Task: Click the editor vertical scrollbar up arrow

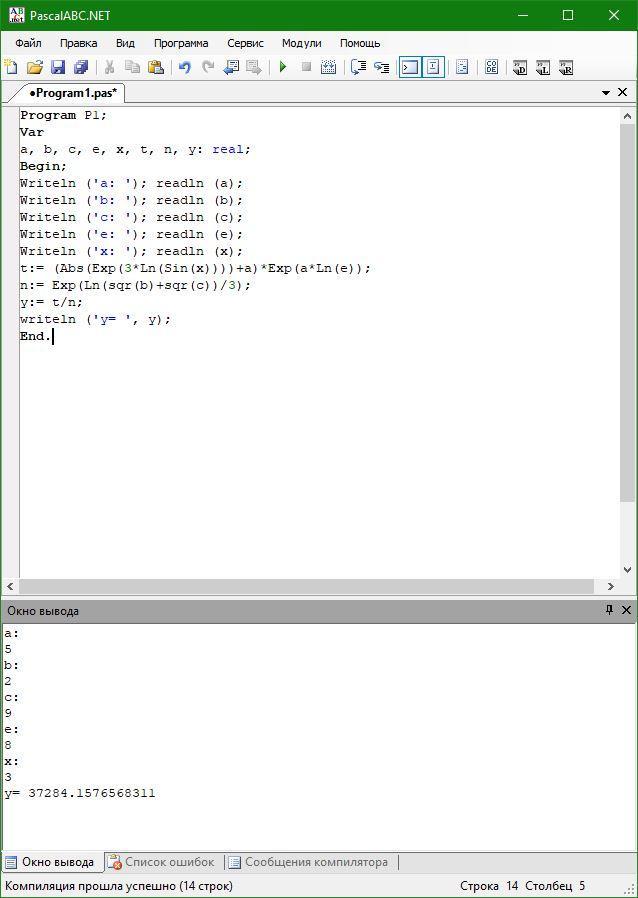Action: [x=627, y=116]
